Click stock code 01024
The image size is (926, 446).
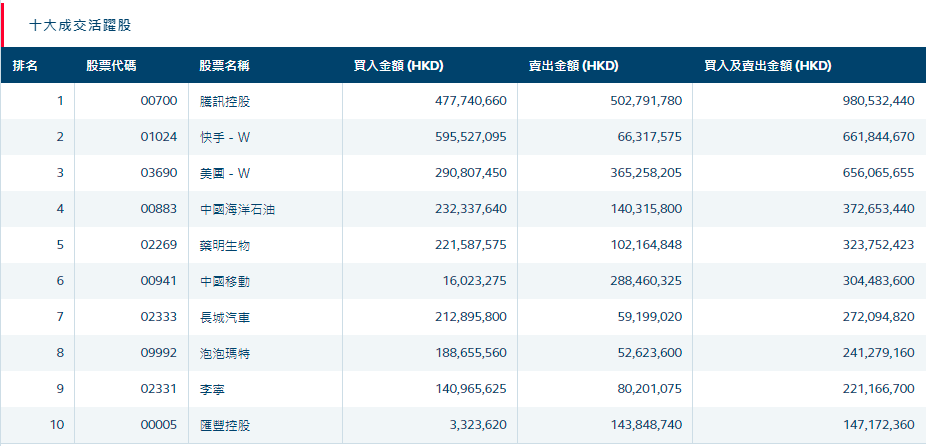159,137
